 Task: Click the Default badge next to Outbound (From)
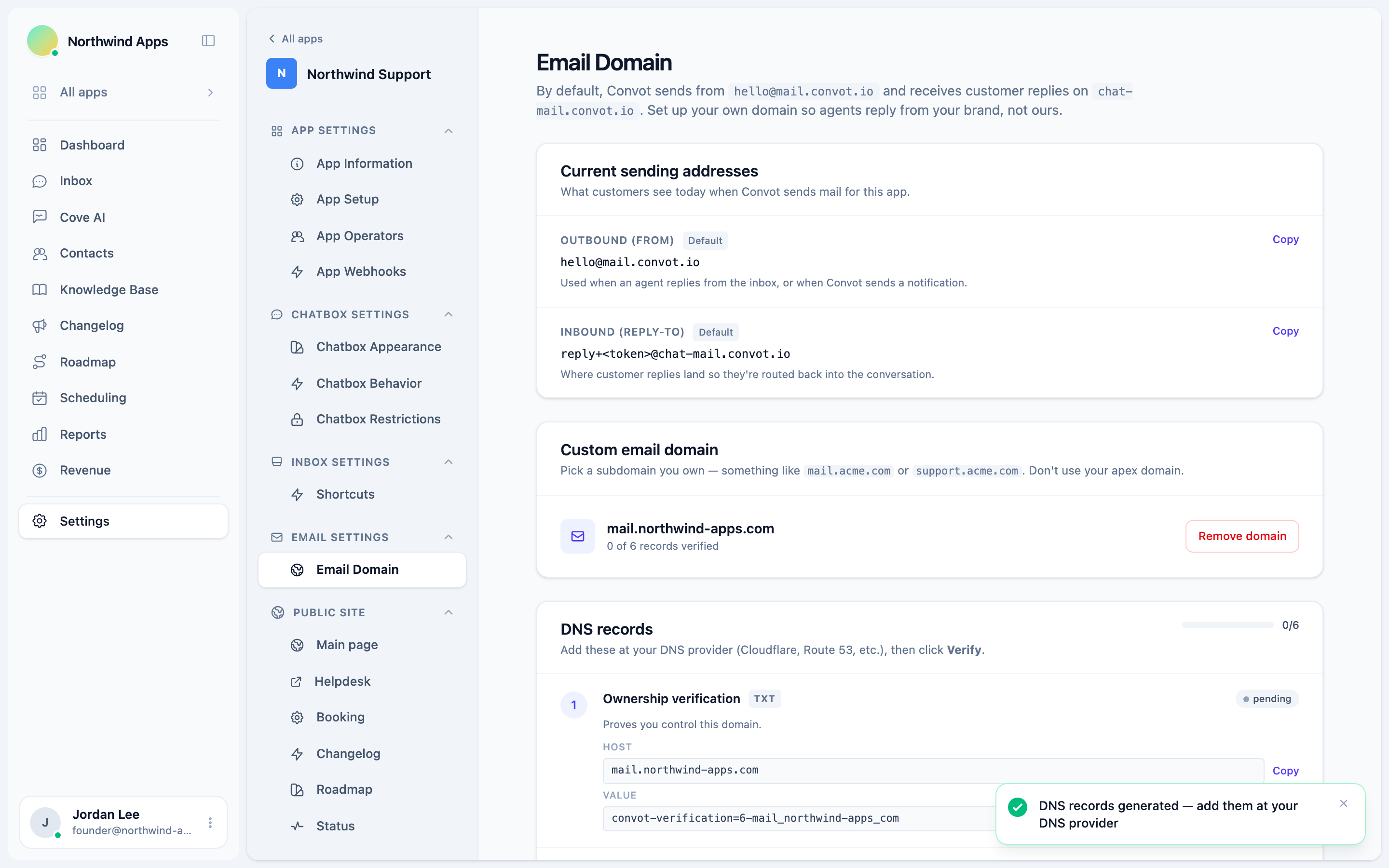pyautogui.click(x=705, y=241)
